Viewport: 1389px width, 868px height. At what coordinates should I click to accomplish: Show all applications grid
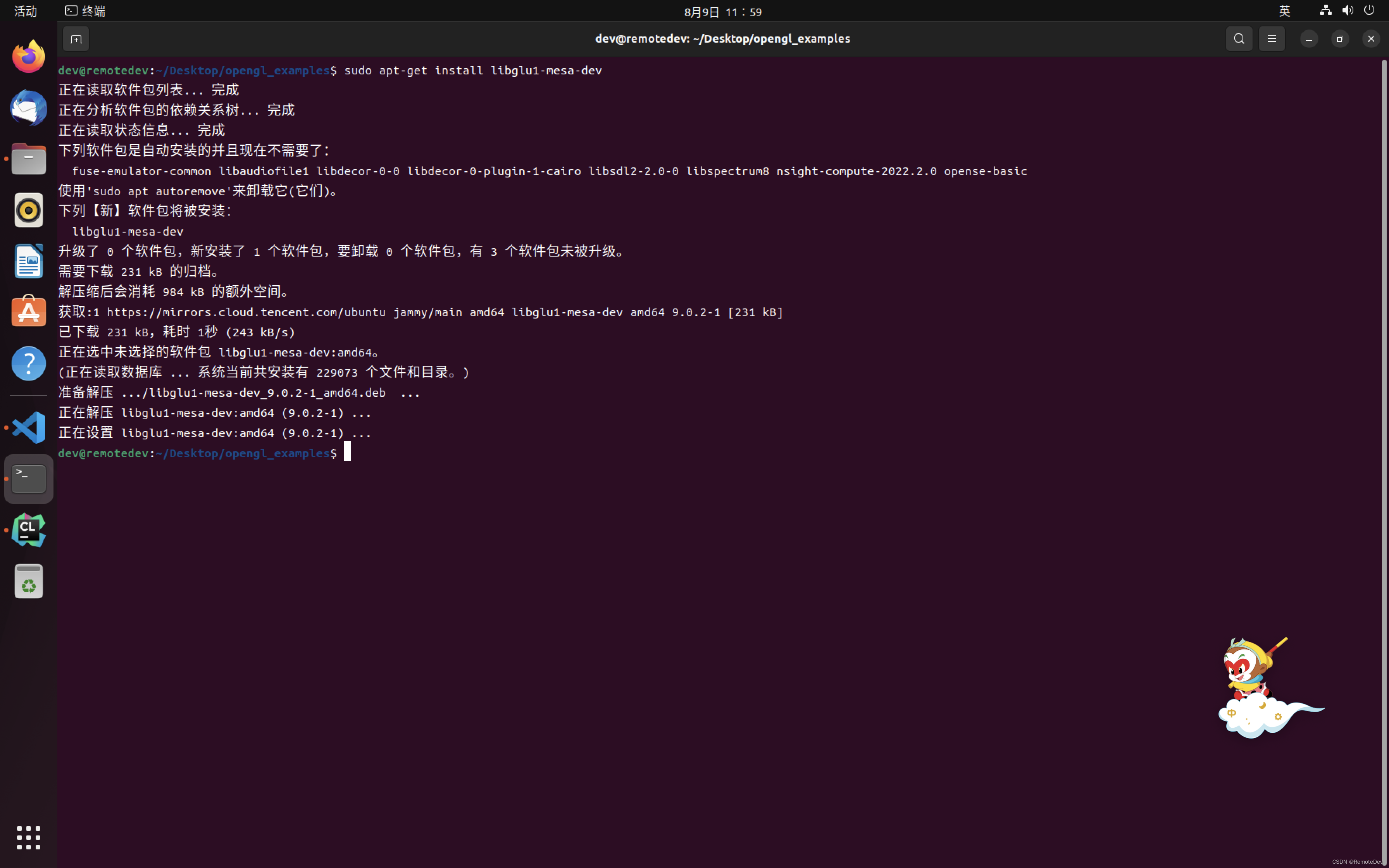[x=29, y=837]
